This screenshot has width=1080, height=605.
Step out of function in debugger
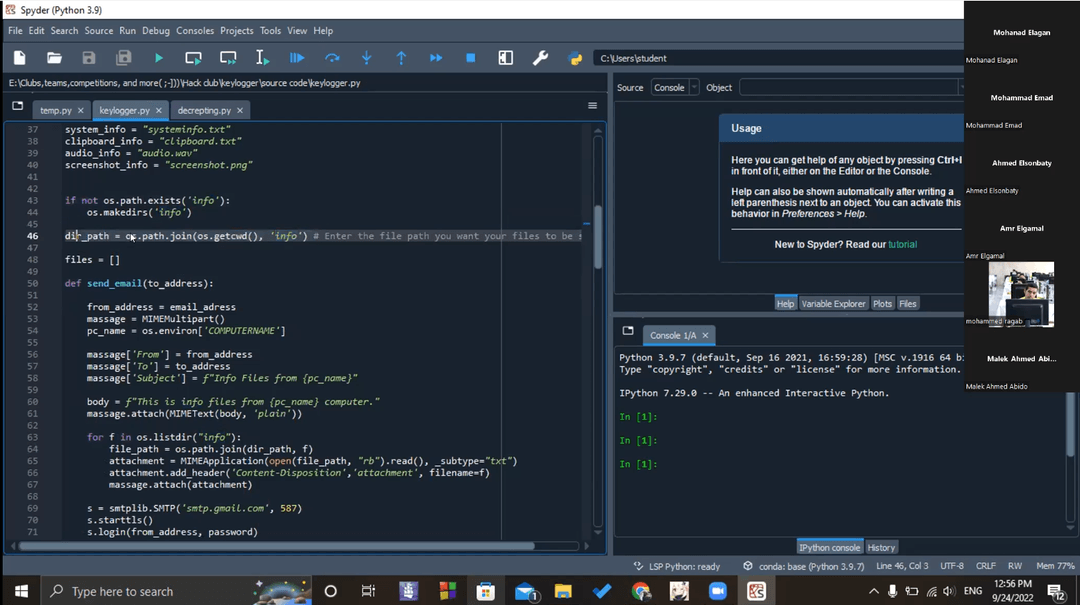click(401, 58)
